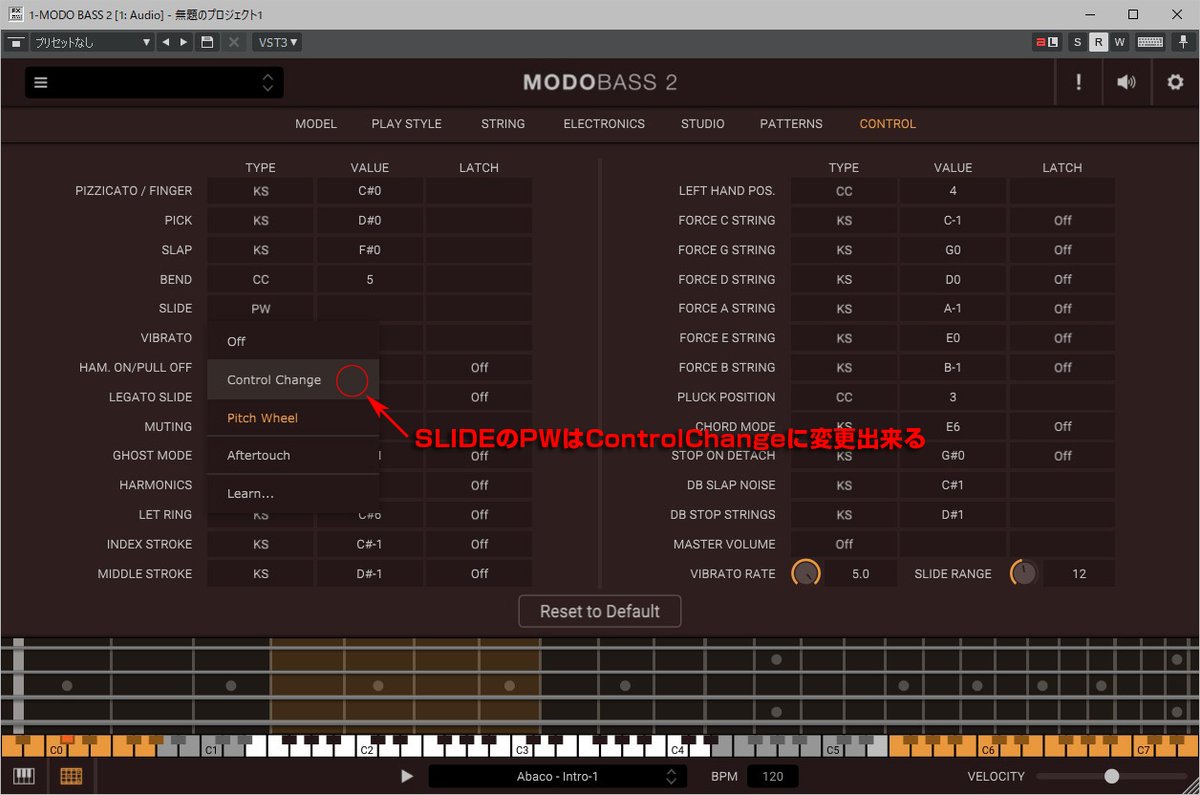Click FORCE G STRING value G0
Screen dimensions: 1200x795
point(953,250)
